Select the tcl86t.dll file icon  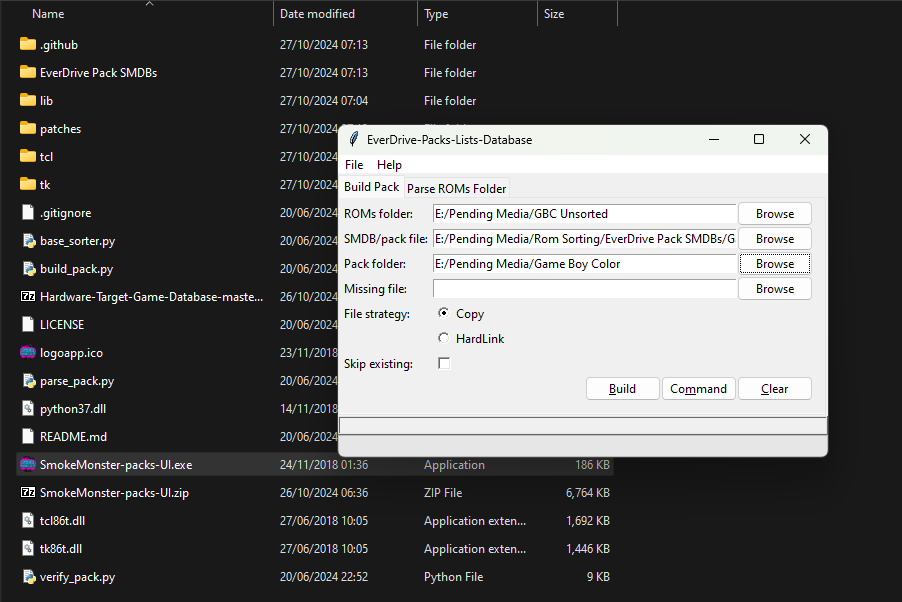[x=28, y=521]
